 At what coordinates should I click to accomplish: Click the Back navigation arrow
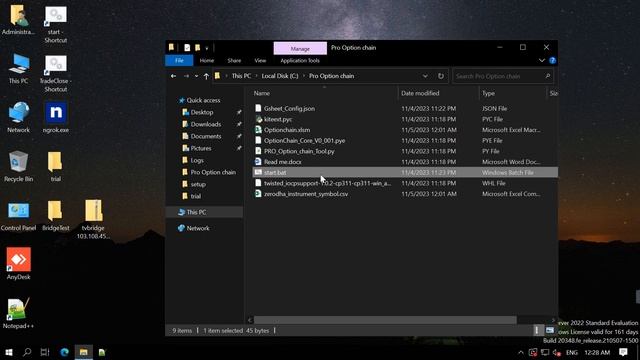[x=173, y=76]
